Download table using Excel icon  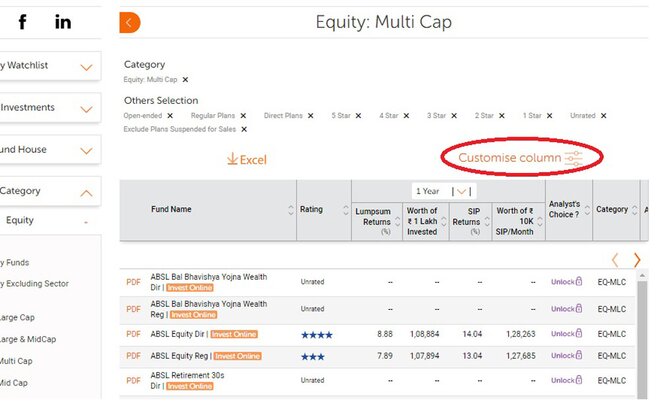tap(246, 159)
